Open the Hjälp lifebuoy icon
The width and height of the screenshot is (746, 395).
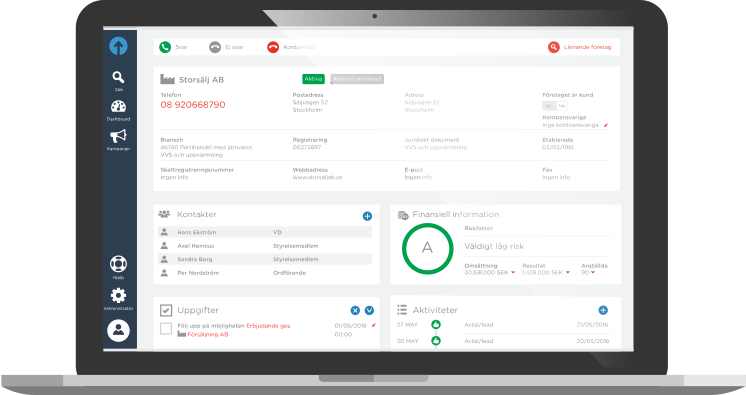pyautogui.click(x=118, y=264)
